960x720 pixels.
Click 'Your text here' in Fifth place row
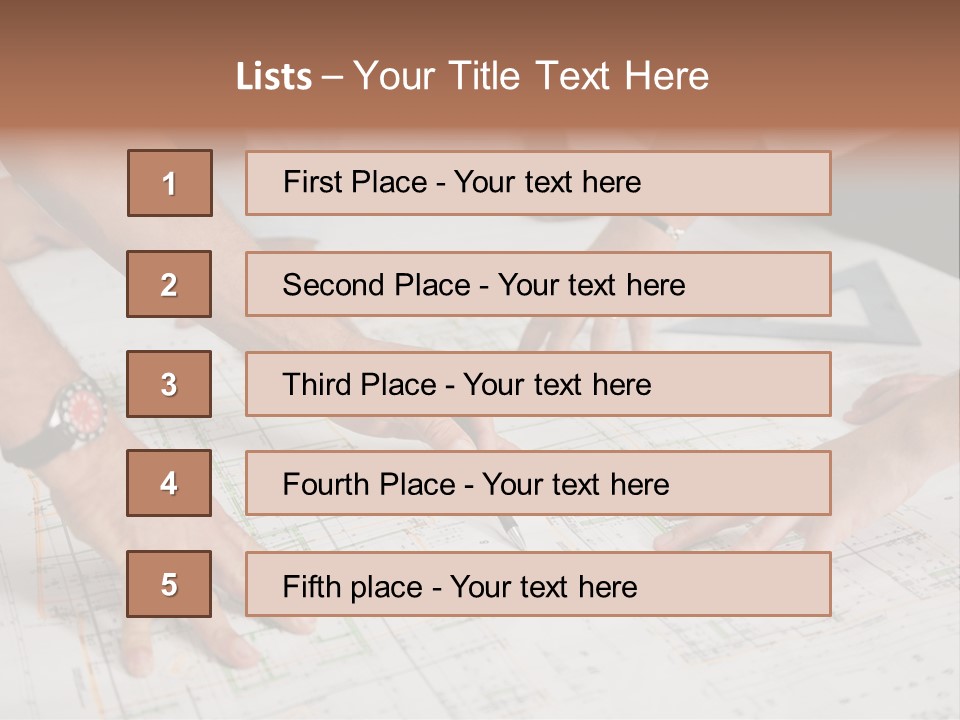544,586
